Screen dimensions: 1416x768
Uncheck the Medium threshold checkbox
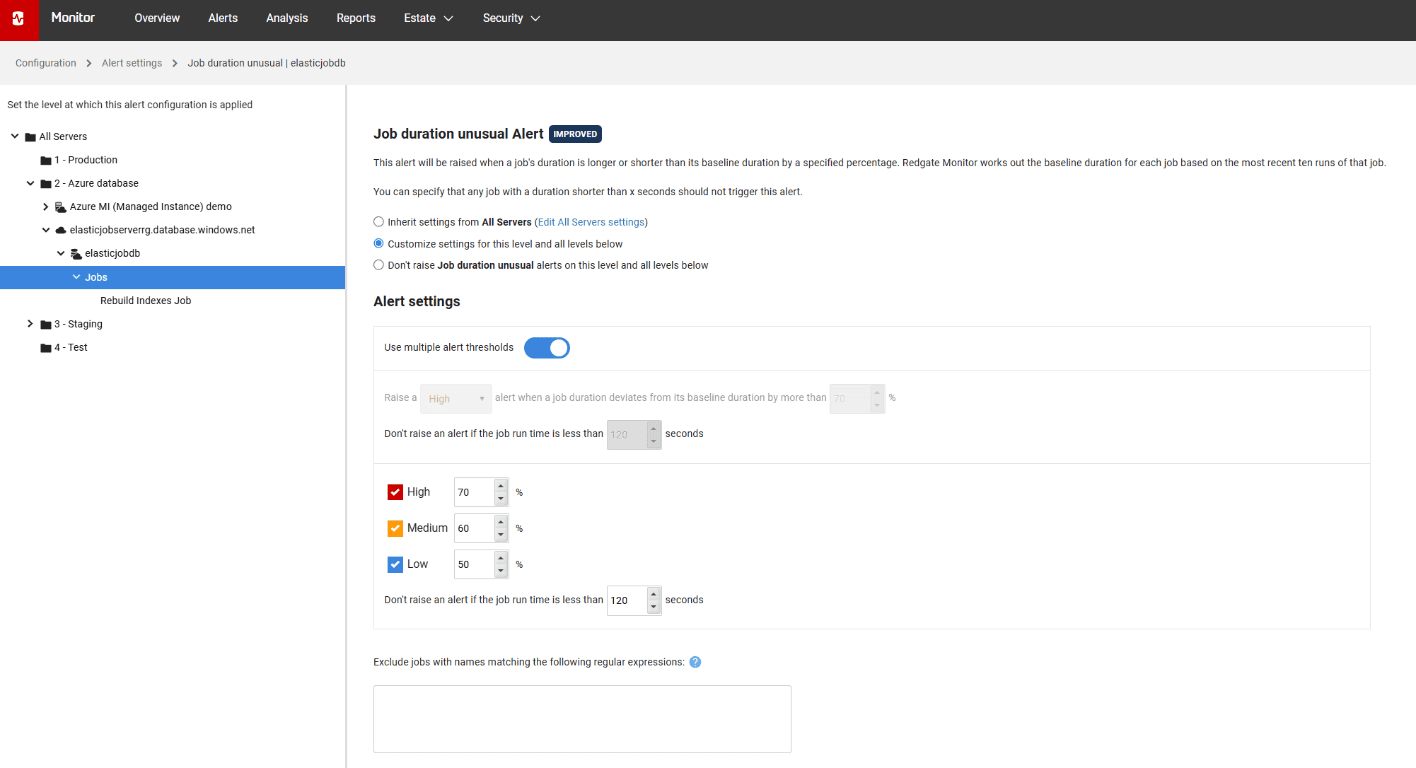tap(395, 528)
